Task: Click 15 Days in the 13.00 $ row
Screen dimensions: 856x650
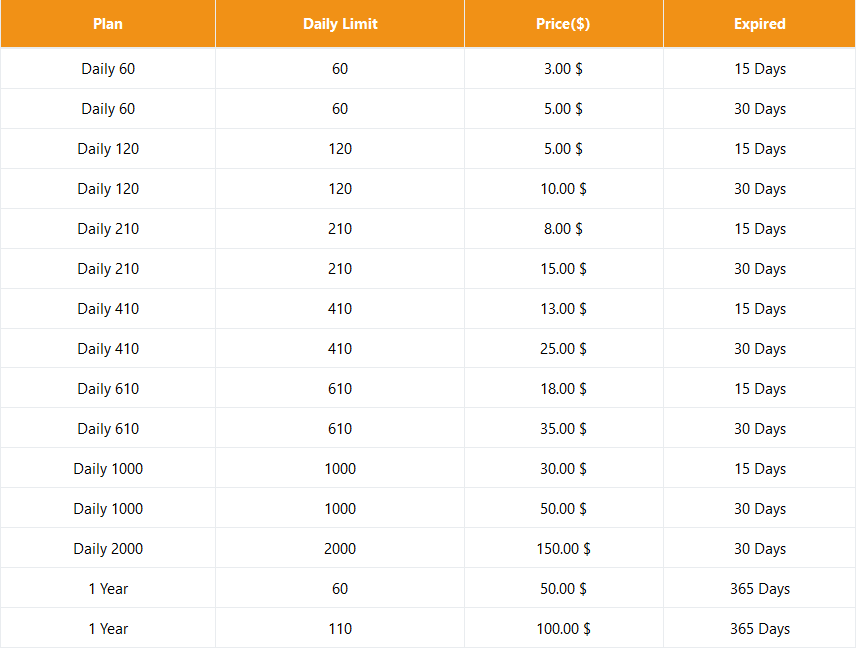Action: point(760,309)
